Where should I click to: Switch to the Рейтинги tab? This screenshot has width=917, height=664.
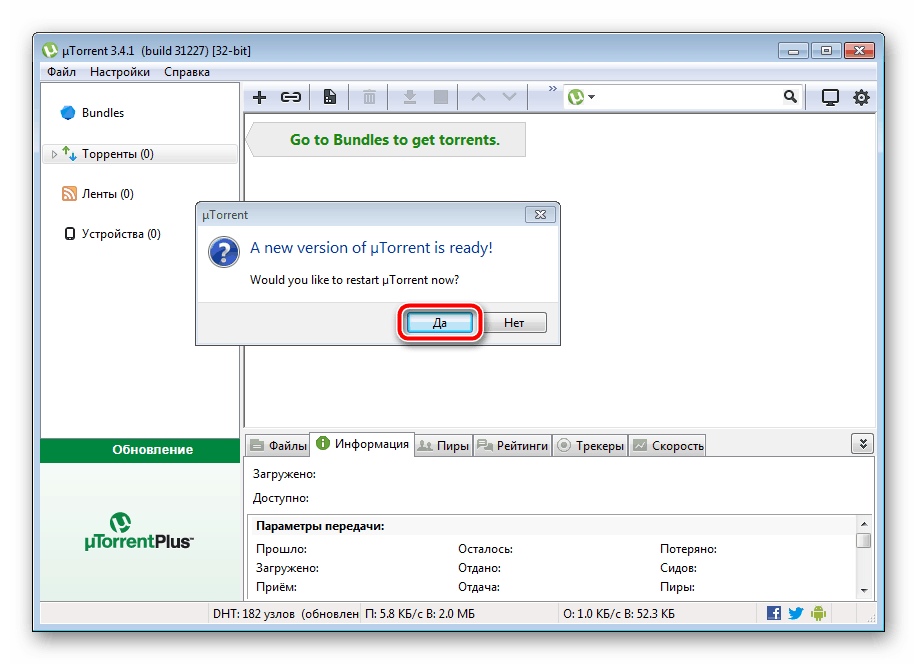pyautogui.click(x=513, y=446)
